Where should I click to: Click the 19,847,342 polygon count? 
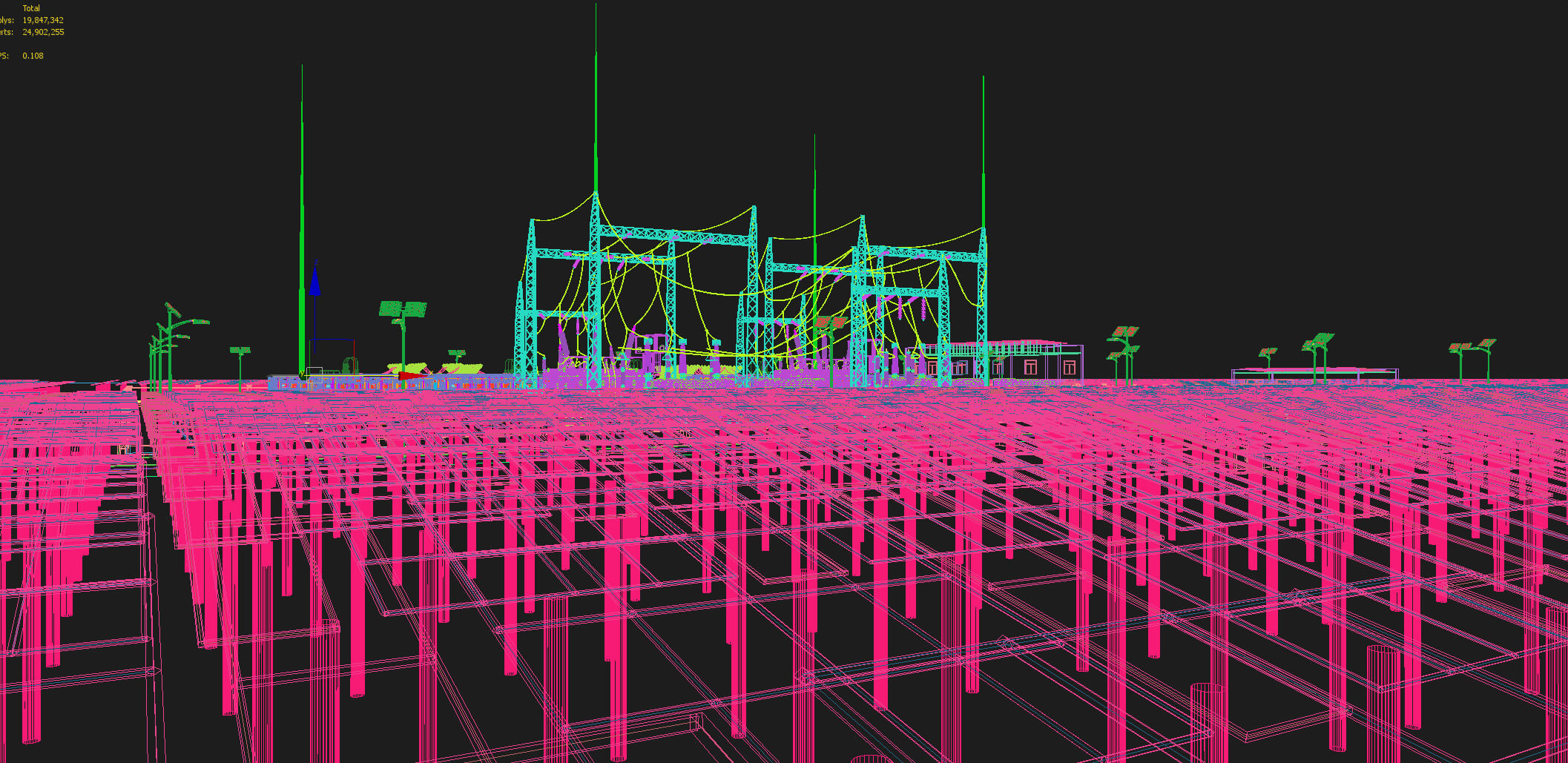pos(43,20)
